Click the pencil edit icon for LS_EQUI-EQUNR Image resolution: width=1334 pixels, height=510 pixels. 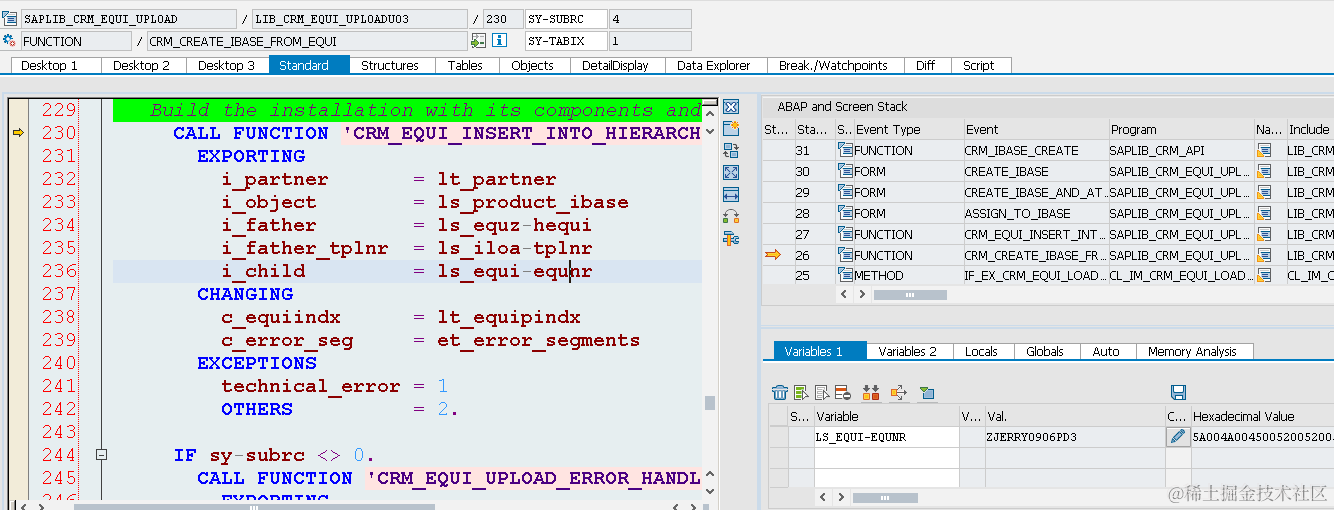click(x=1178, y=437)
